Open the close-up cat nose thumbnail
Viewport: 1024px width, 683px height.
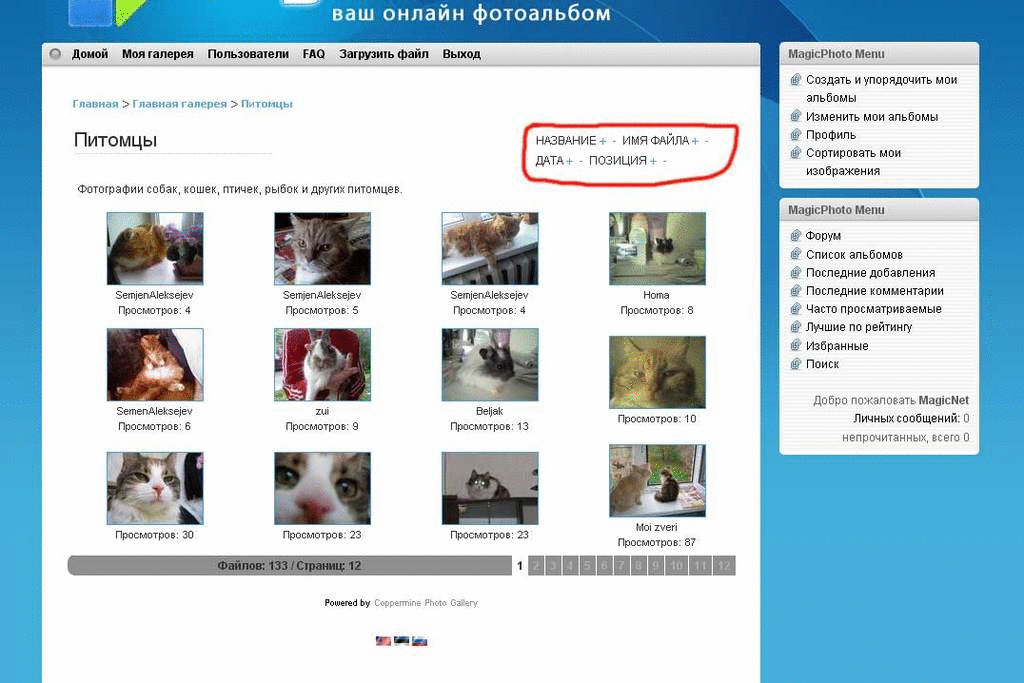(x=322, y=488)
